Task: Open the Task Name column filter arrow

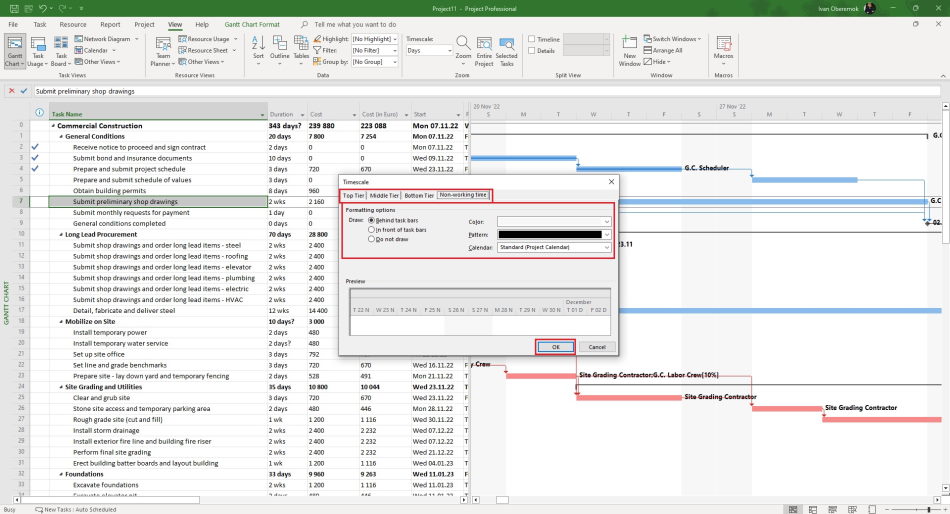Action: 262,115
